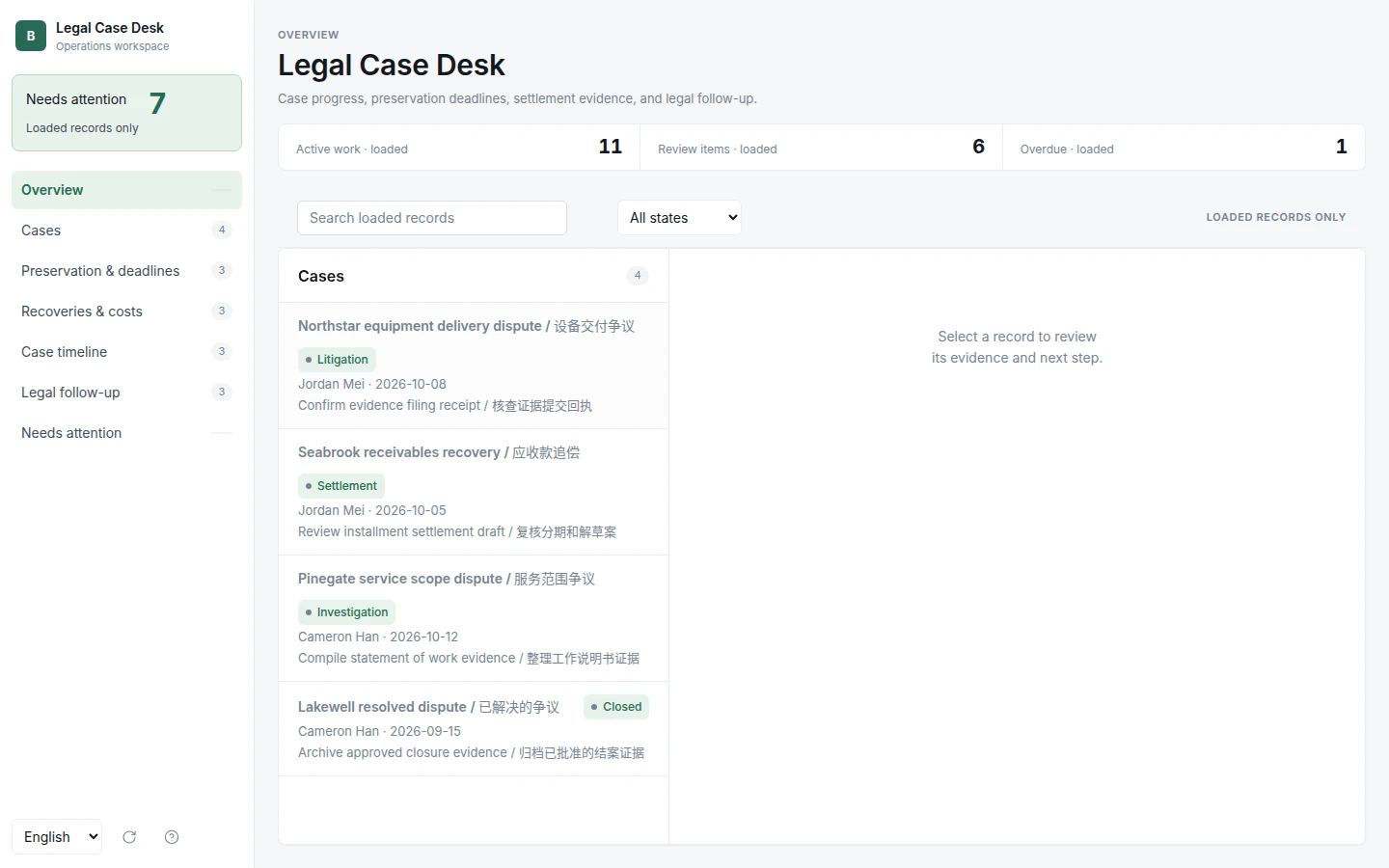Open the help question-mark icon
The height and width of the screenshot is (868, 1389).
(172, 837)
